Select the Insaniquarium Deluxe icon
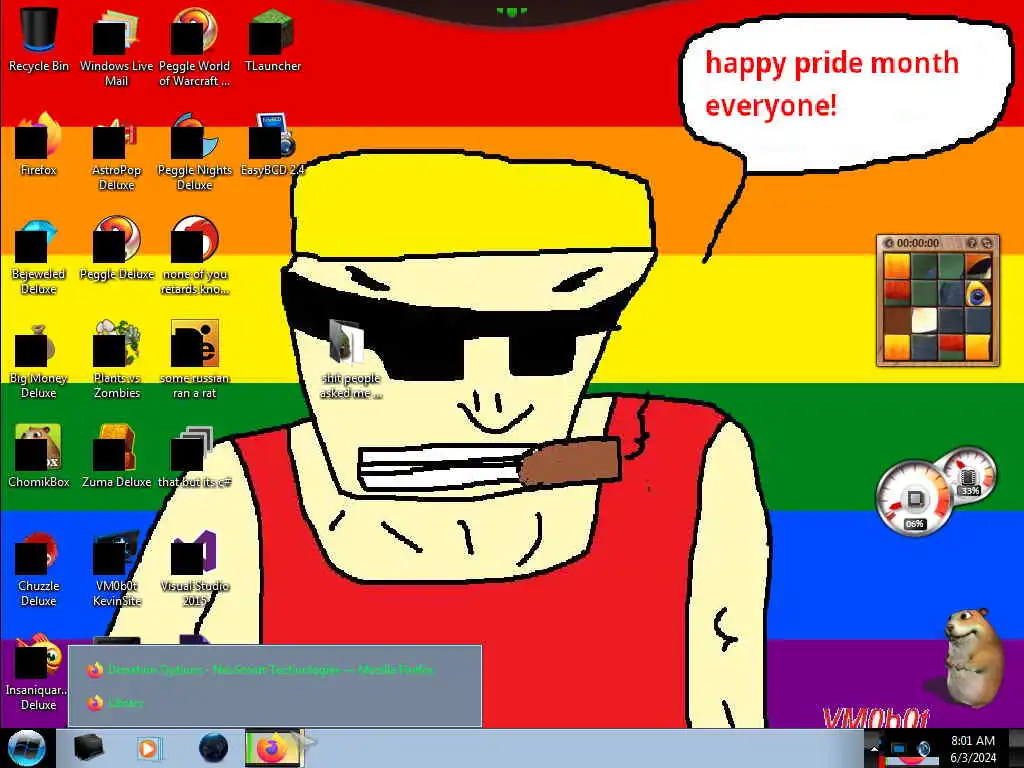 coord(39,671)
